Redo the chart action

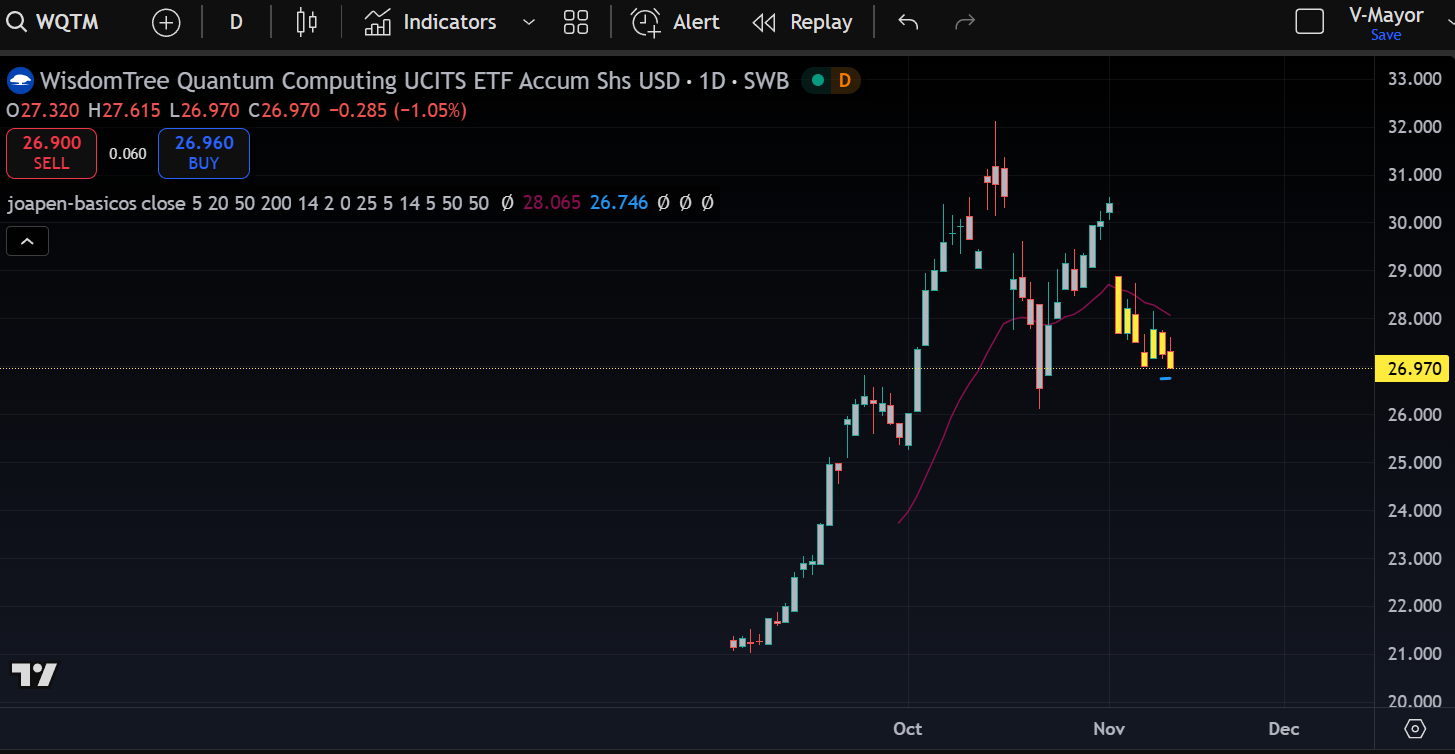(x=965, y=22)
